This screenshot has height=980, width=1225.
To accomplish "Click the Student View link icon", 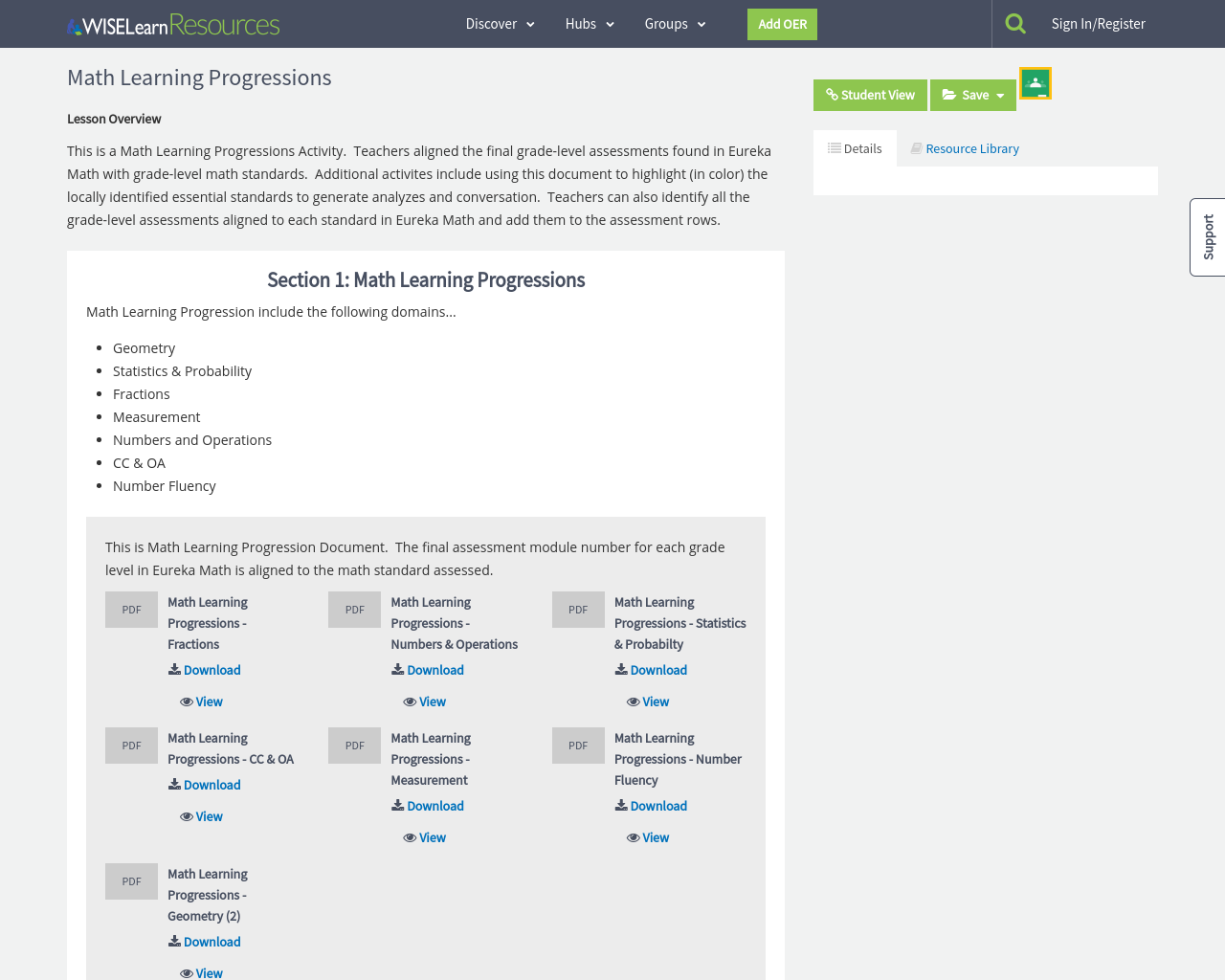I will (832, 93).
